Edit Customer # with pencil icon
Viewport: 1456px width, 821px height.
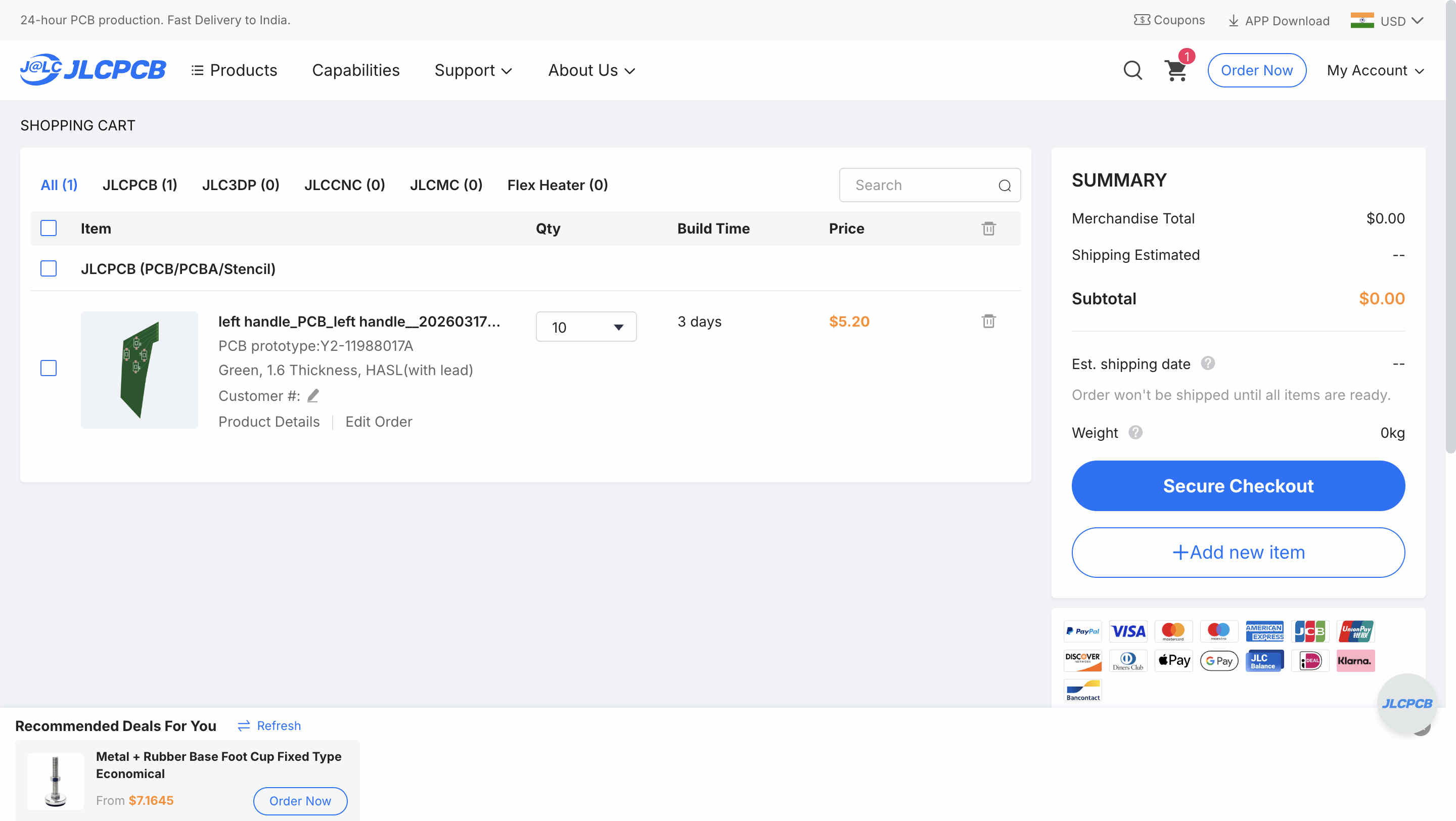coord(312,395)
